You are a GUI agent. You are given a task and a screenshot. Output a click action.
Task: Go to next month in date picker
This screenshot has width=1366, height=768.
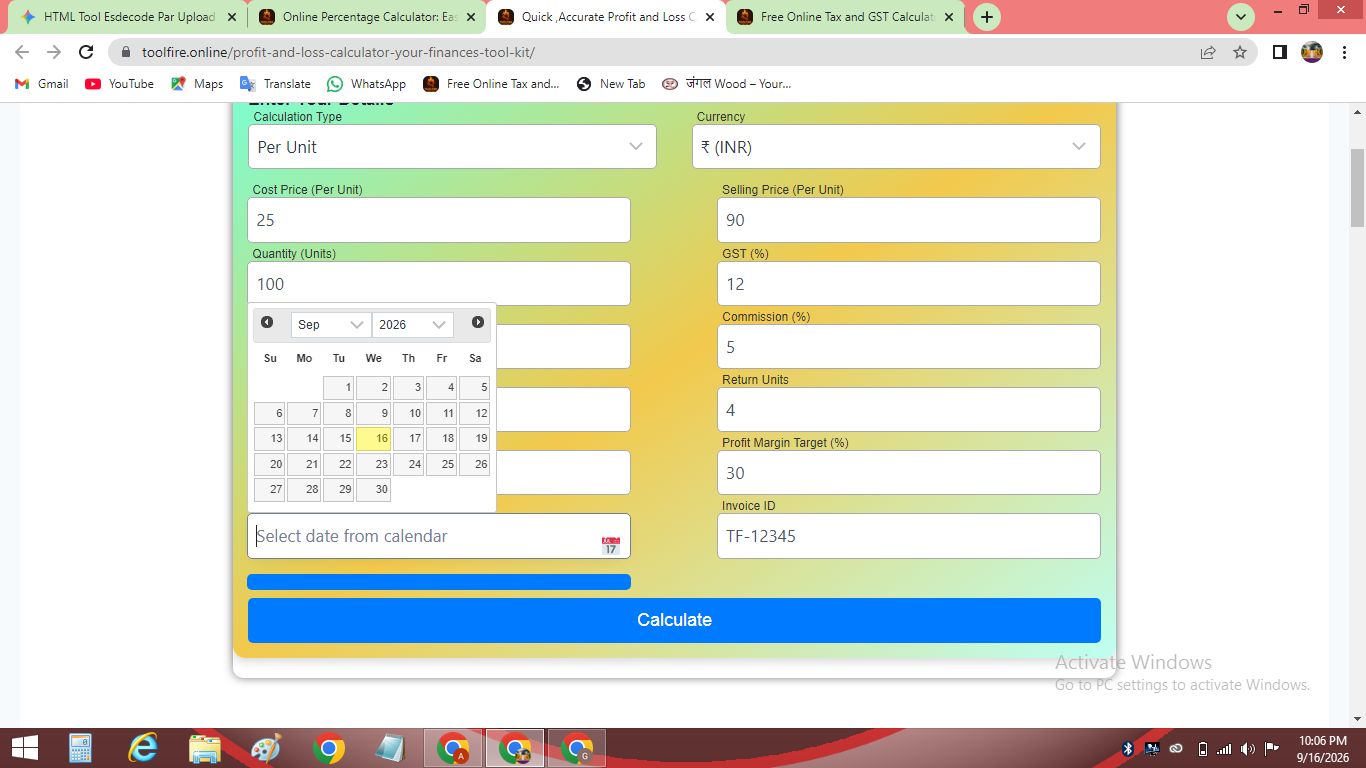click(x=478, y=322)
